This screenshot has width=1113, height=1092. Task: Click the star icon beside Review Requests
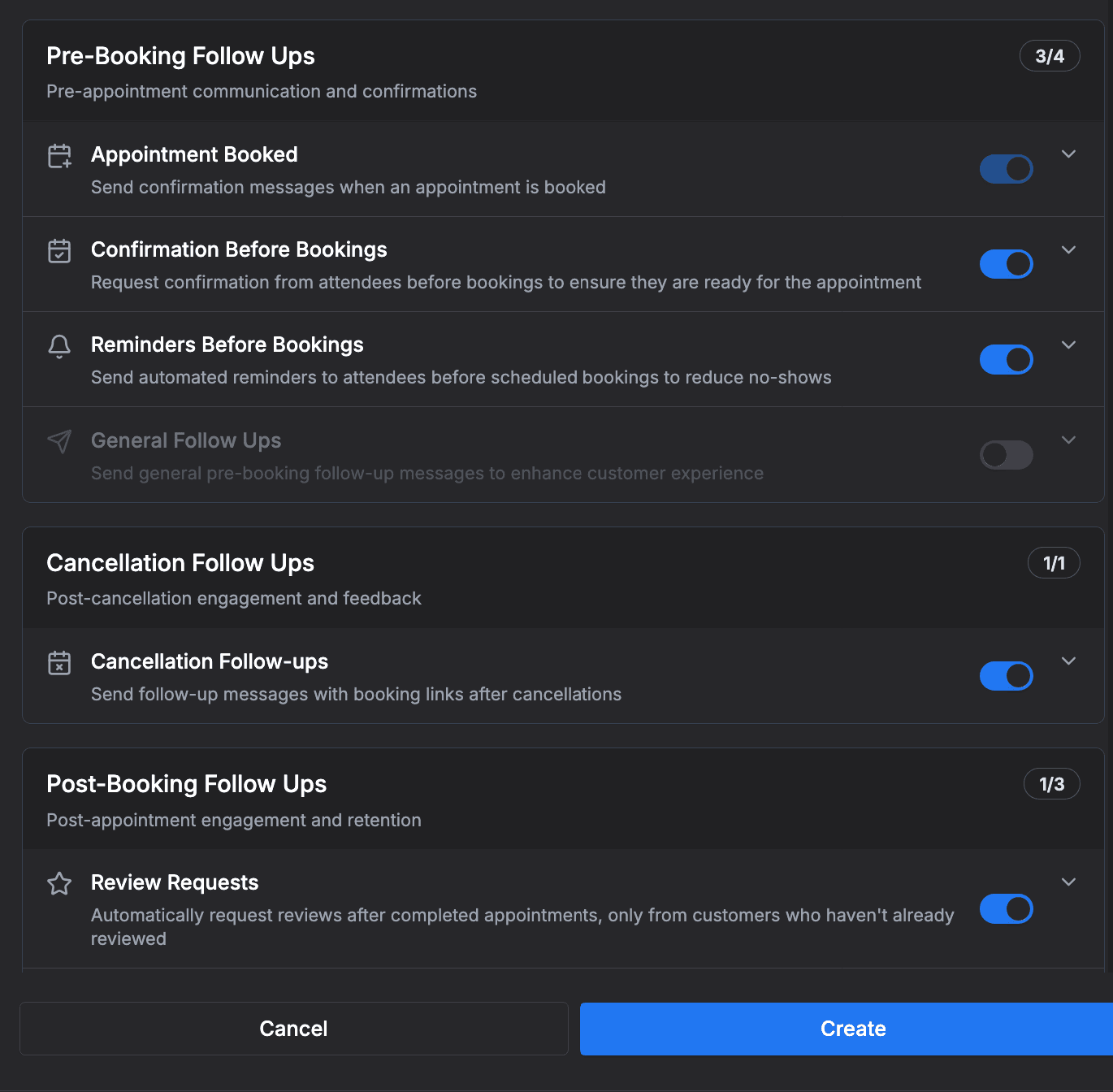pos(59,884)
